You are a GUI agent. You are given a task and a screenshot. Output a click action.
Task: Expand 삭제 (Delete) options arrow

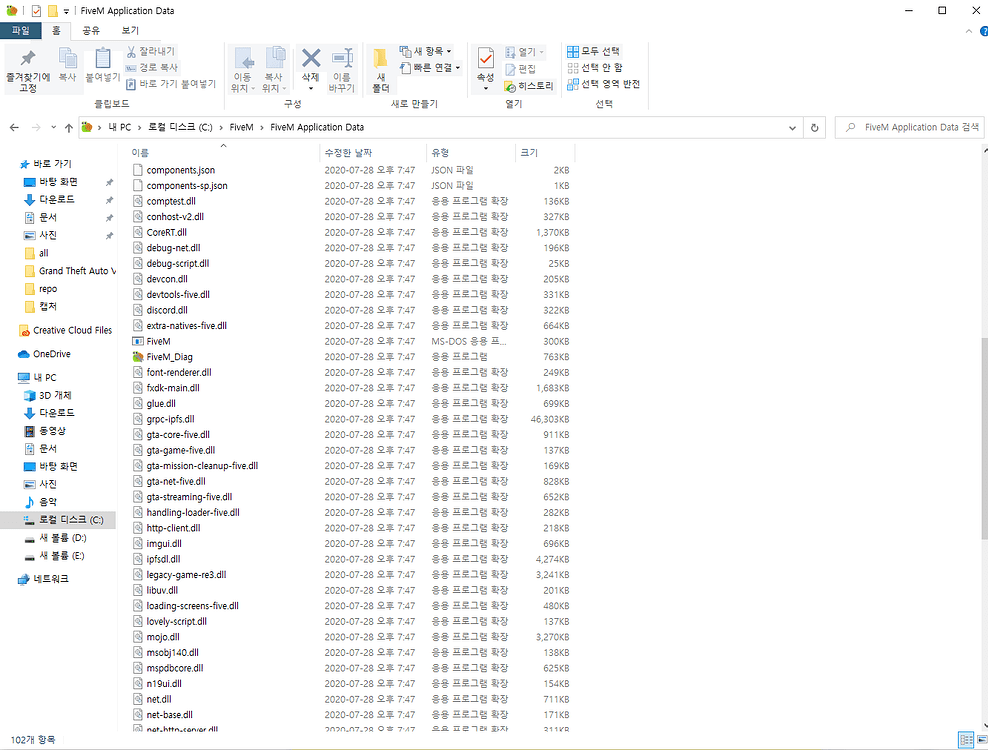click(311, 88)
